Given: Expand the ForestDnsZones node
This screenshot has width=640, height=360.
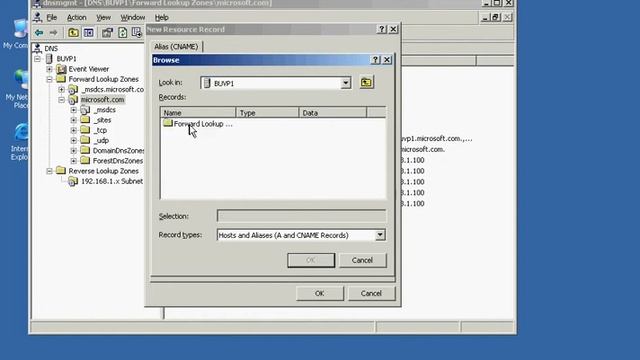Looking at the screenshot, I should 73,161.
